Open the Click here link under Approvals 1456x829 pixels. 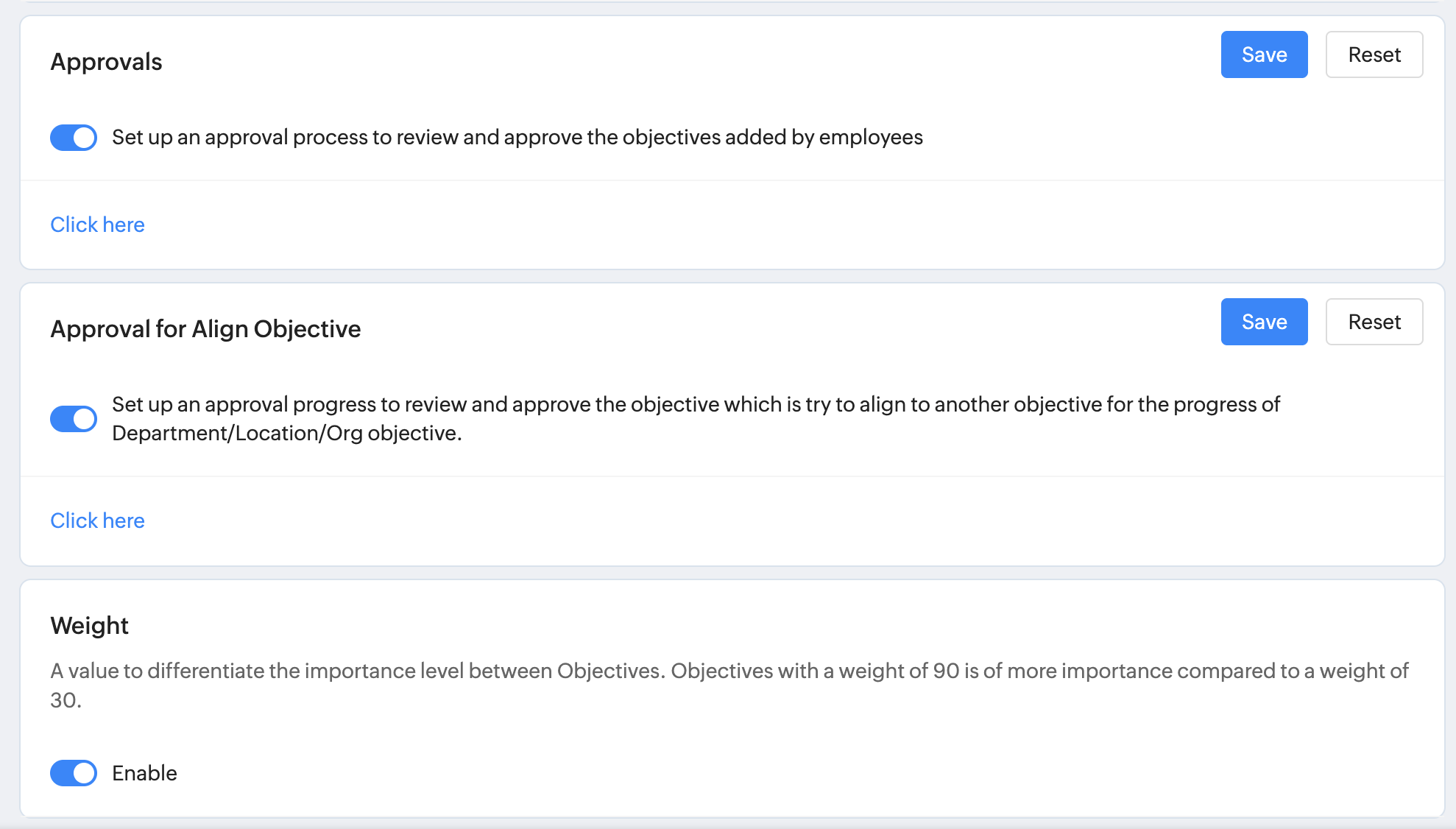(x=97, y=225)
